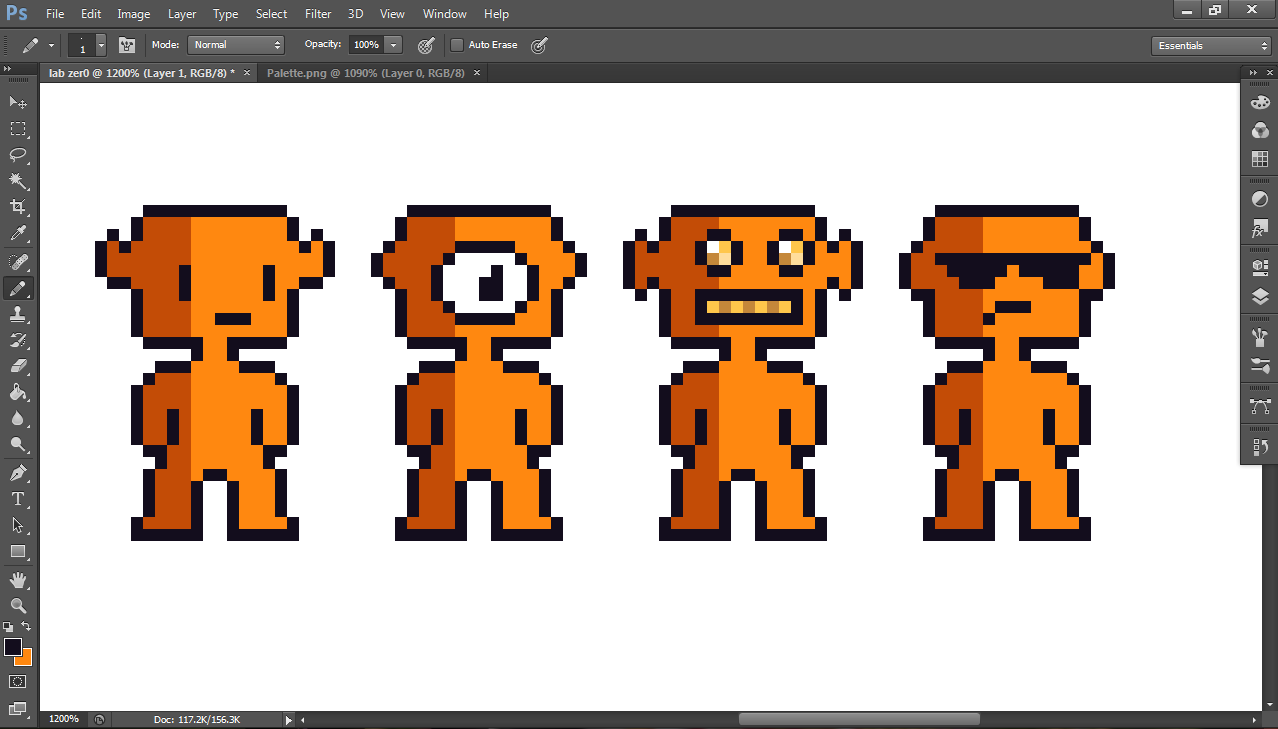Pick the Eyedropper tool
This screenshot has width=1278, height=729.
[18, 234]
